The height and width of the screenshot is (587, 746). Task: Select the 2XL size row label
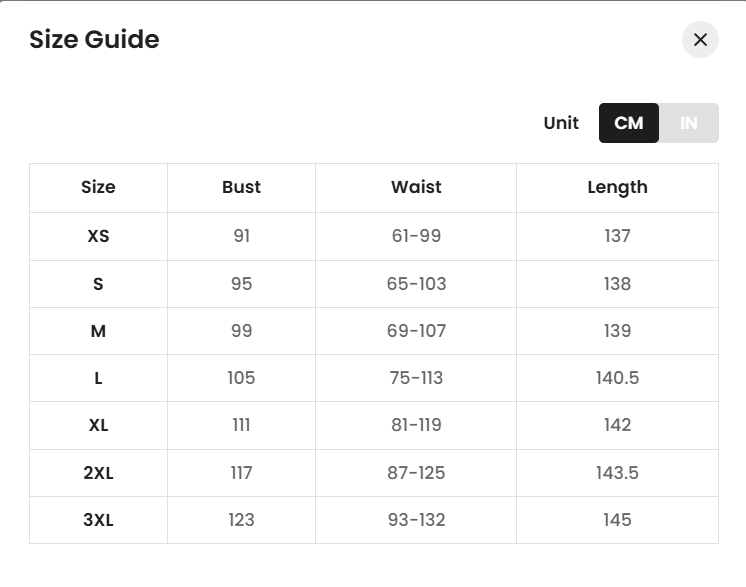click(x=98, y=473)
